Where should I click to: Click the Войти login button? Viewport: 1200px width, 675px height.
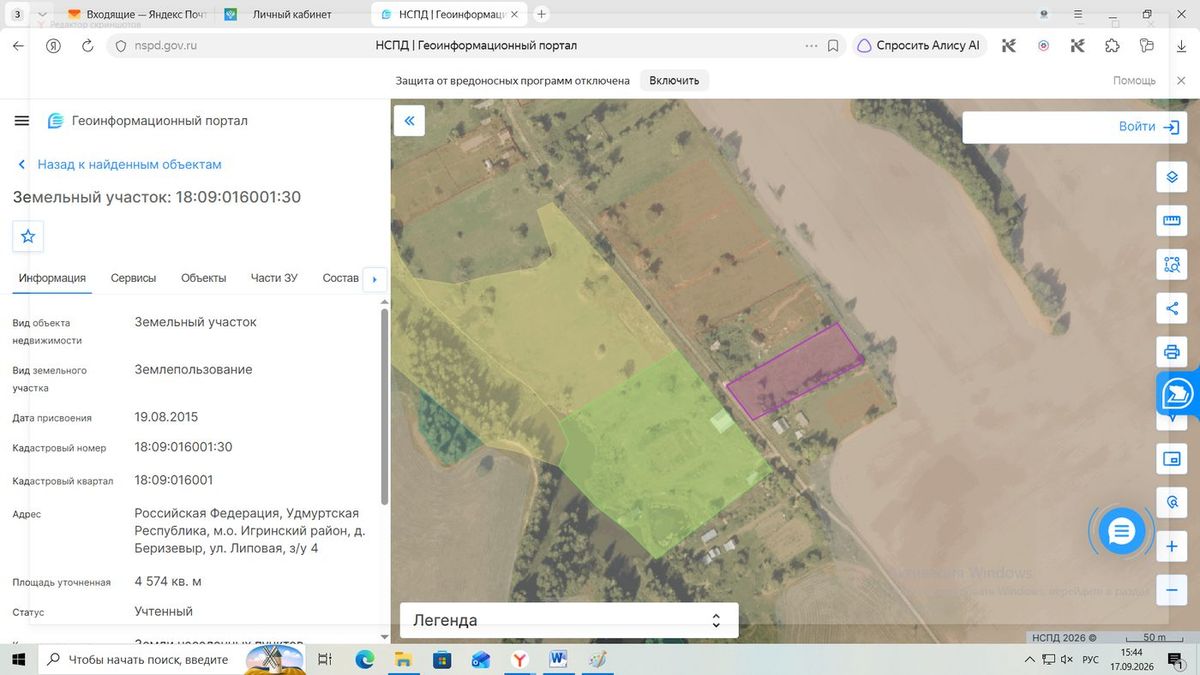pos(1150,127)
